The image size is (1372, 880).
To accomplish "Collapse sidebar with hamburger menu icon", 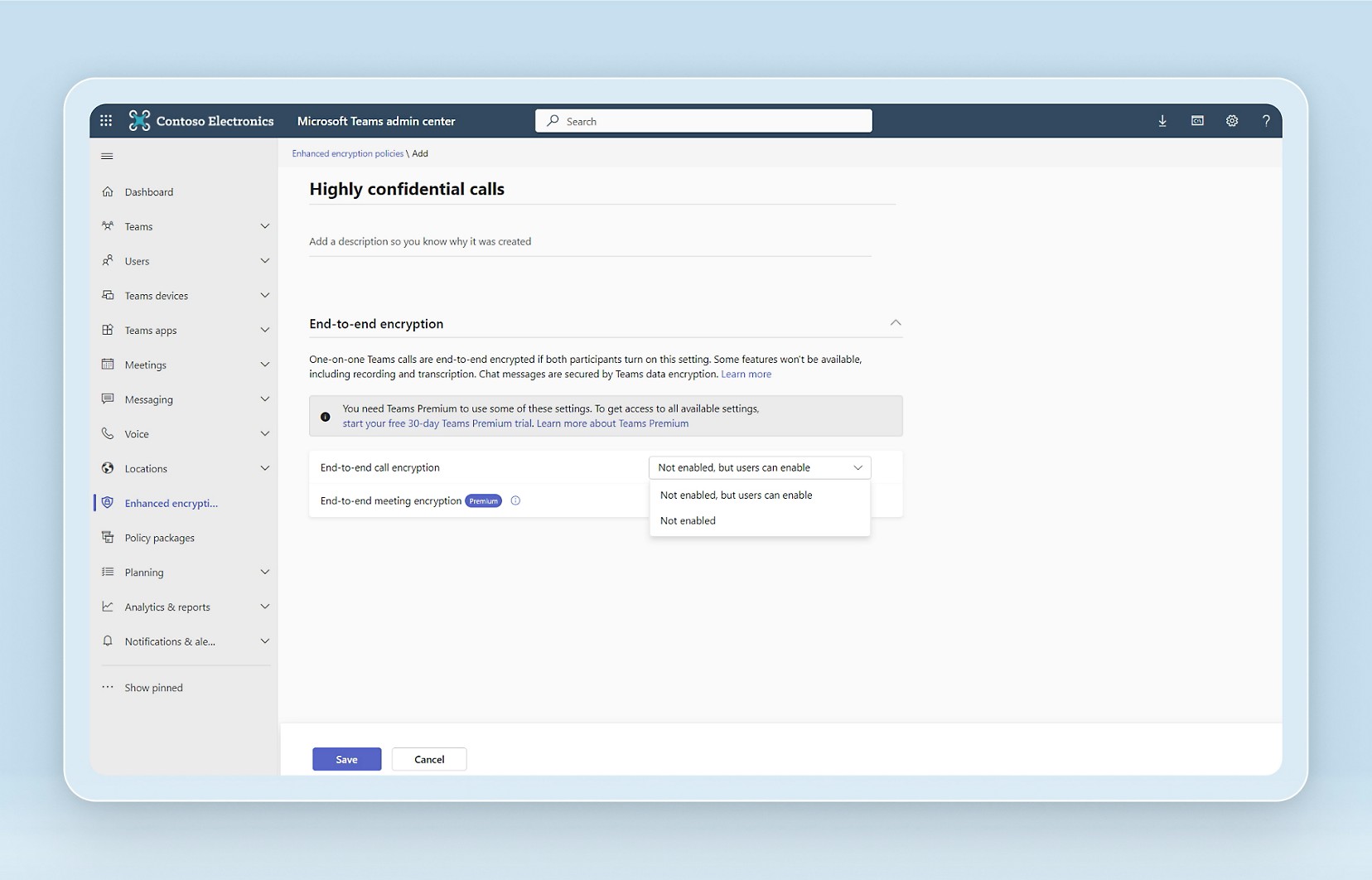I will [107, 156].
